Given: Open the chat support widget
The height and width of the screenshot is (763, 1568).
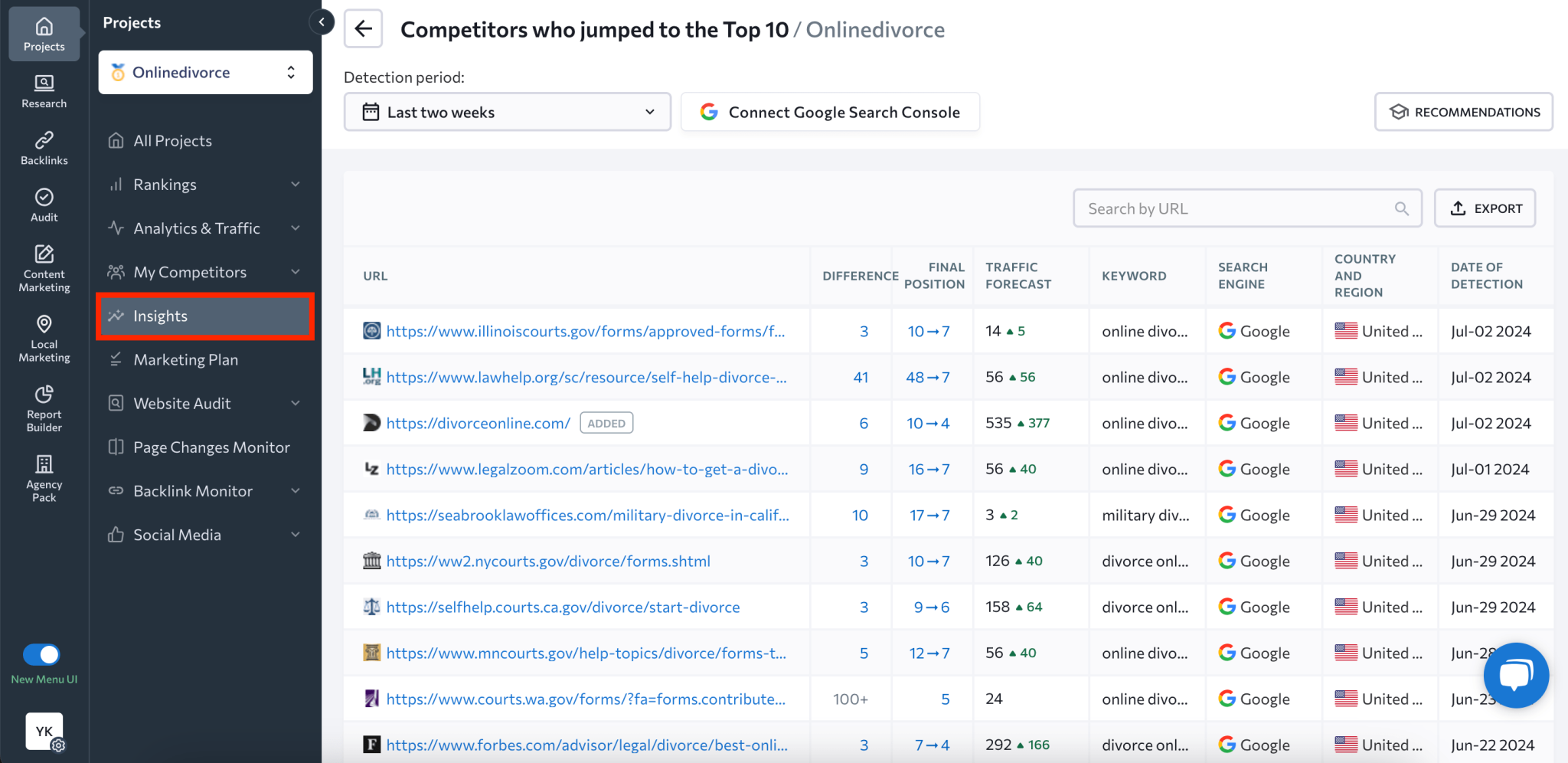Looking at the screenshot, I should 1516,675.
